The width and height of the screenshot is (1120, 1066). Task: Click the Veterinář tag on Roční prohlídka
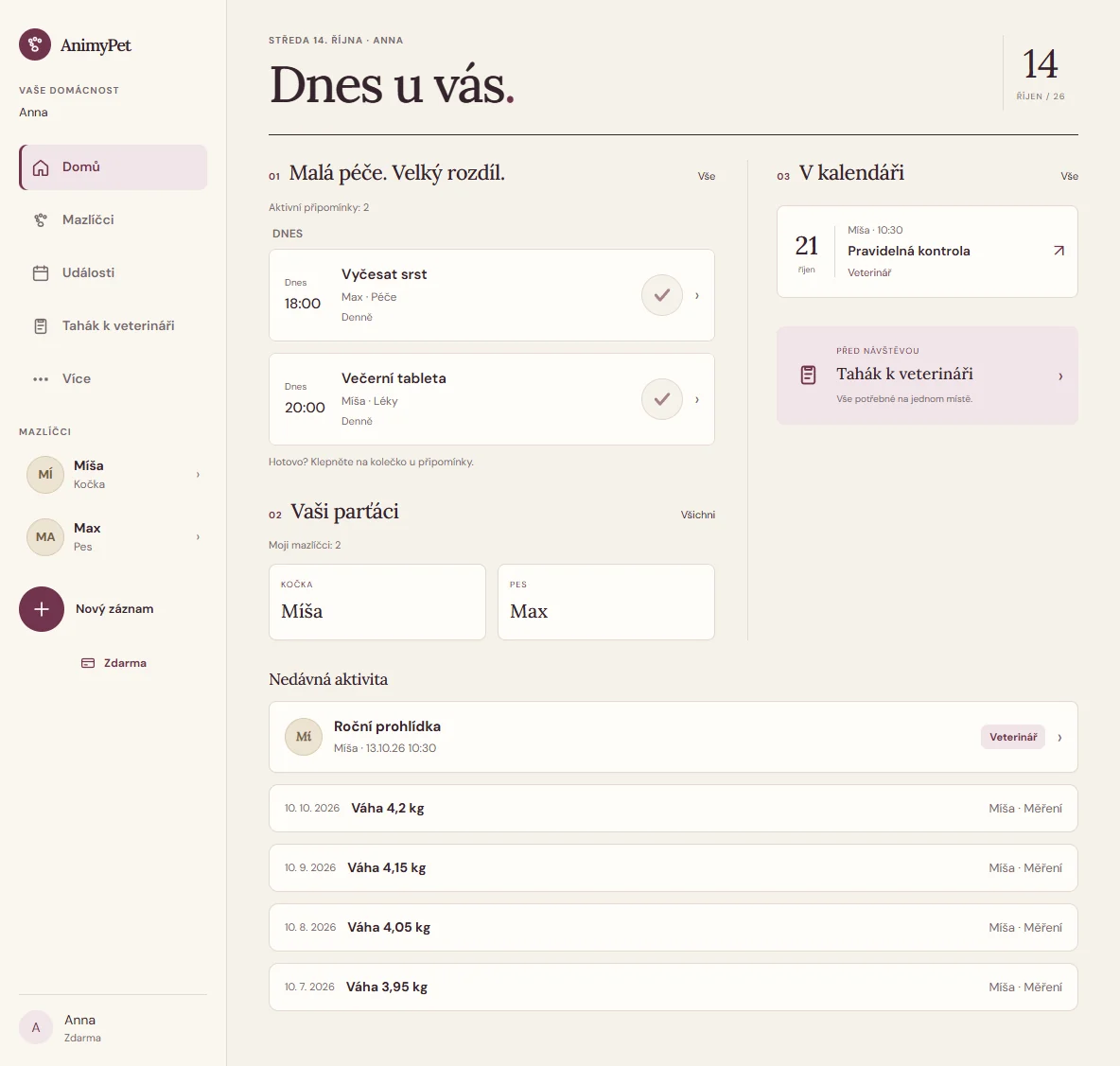coord(1013,737)
